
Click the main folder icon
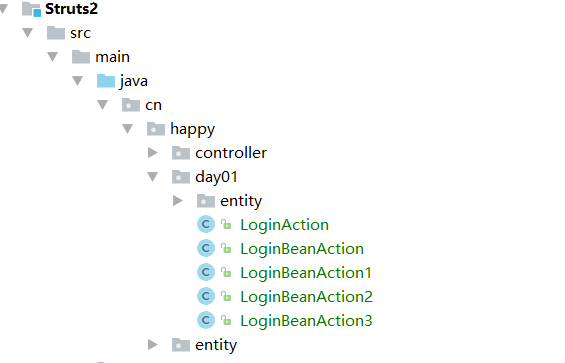[81, 57]
